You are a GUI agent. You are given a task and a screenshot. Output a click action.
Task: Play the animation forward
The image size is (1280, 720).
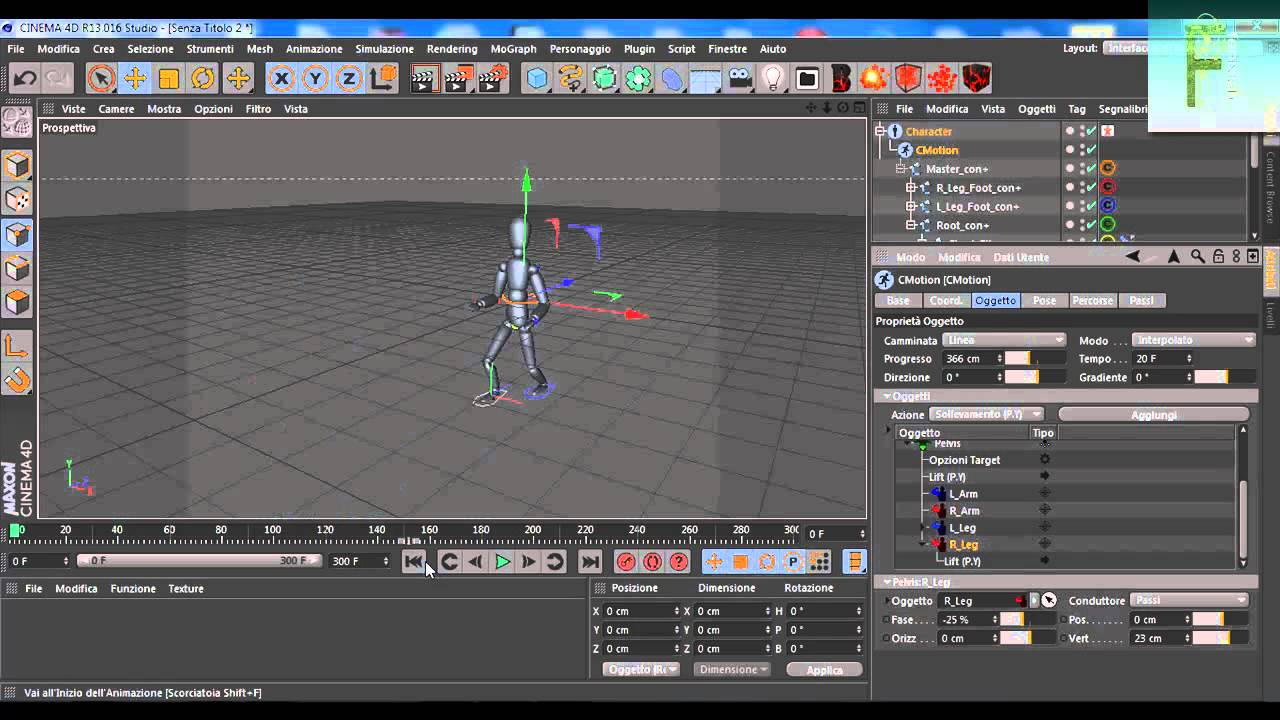point(503,562)
